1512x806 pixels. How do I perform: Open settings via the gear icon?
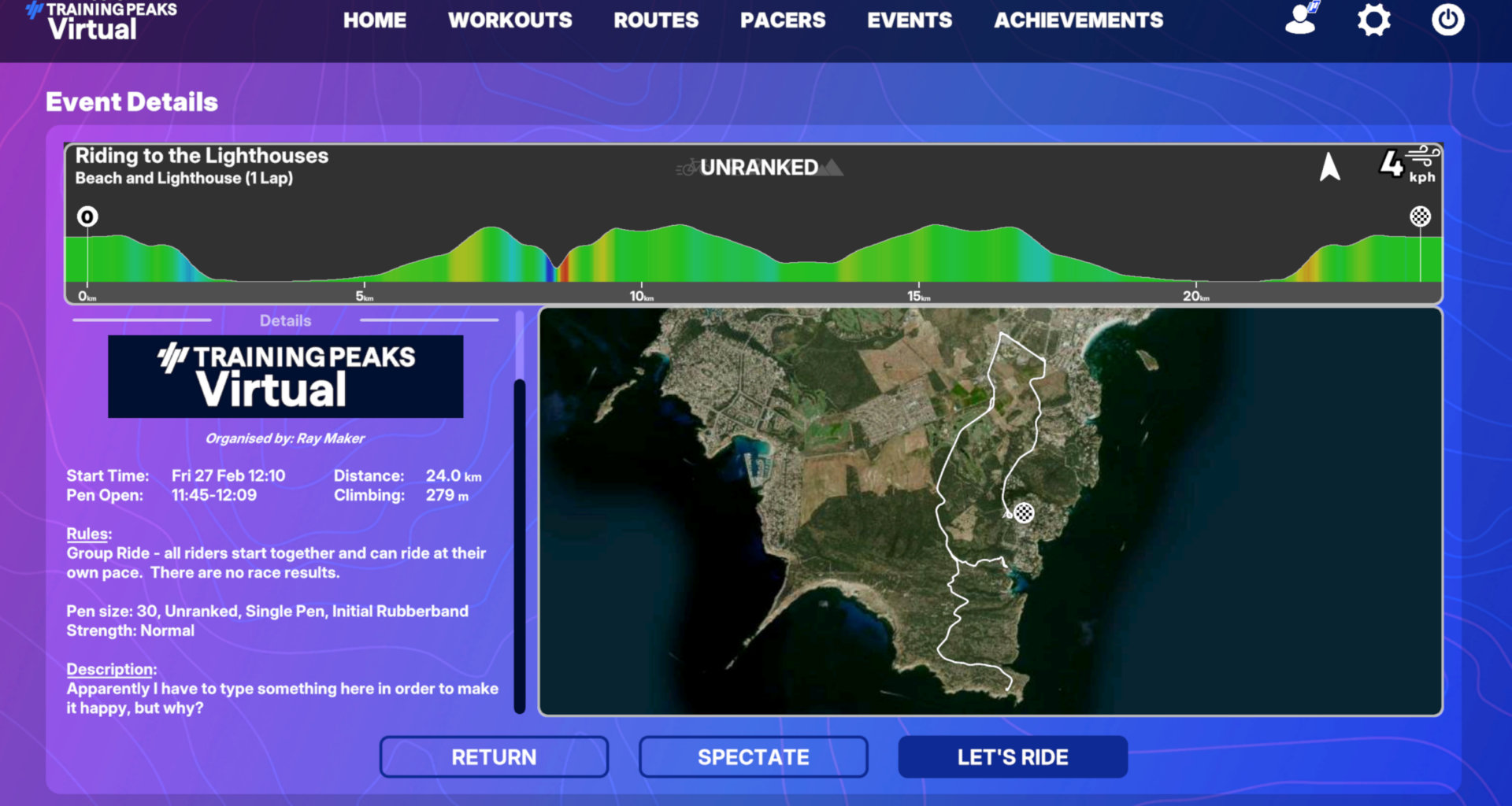coord(1374,20)
